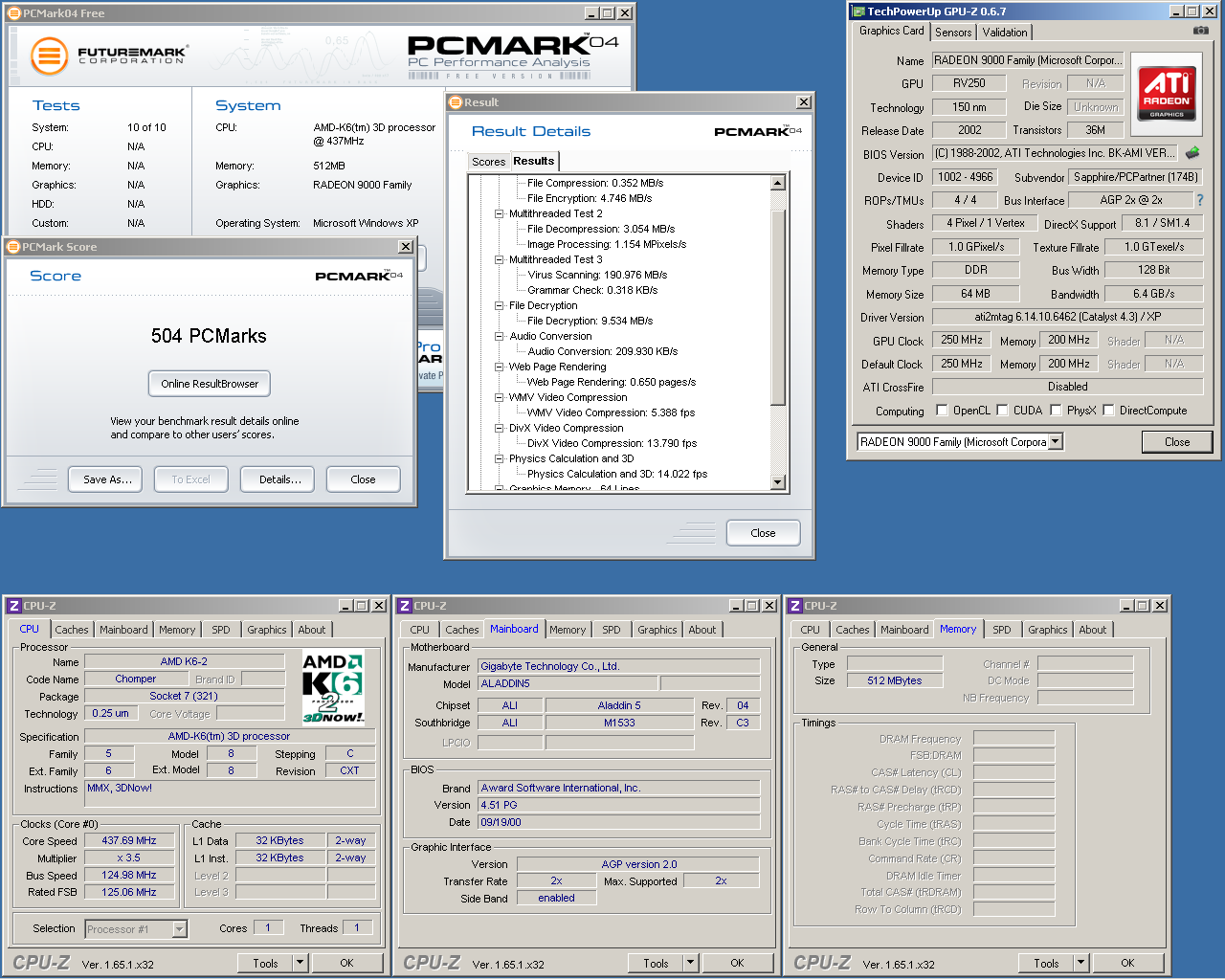The height and width of the screenshot is (980, 1225).
Task: Toggle the PhysX checkbox
Action: 1056,410
